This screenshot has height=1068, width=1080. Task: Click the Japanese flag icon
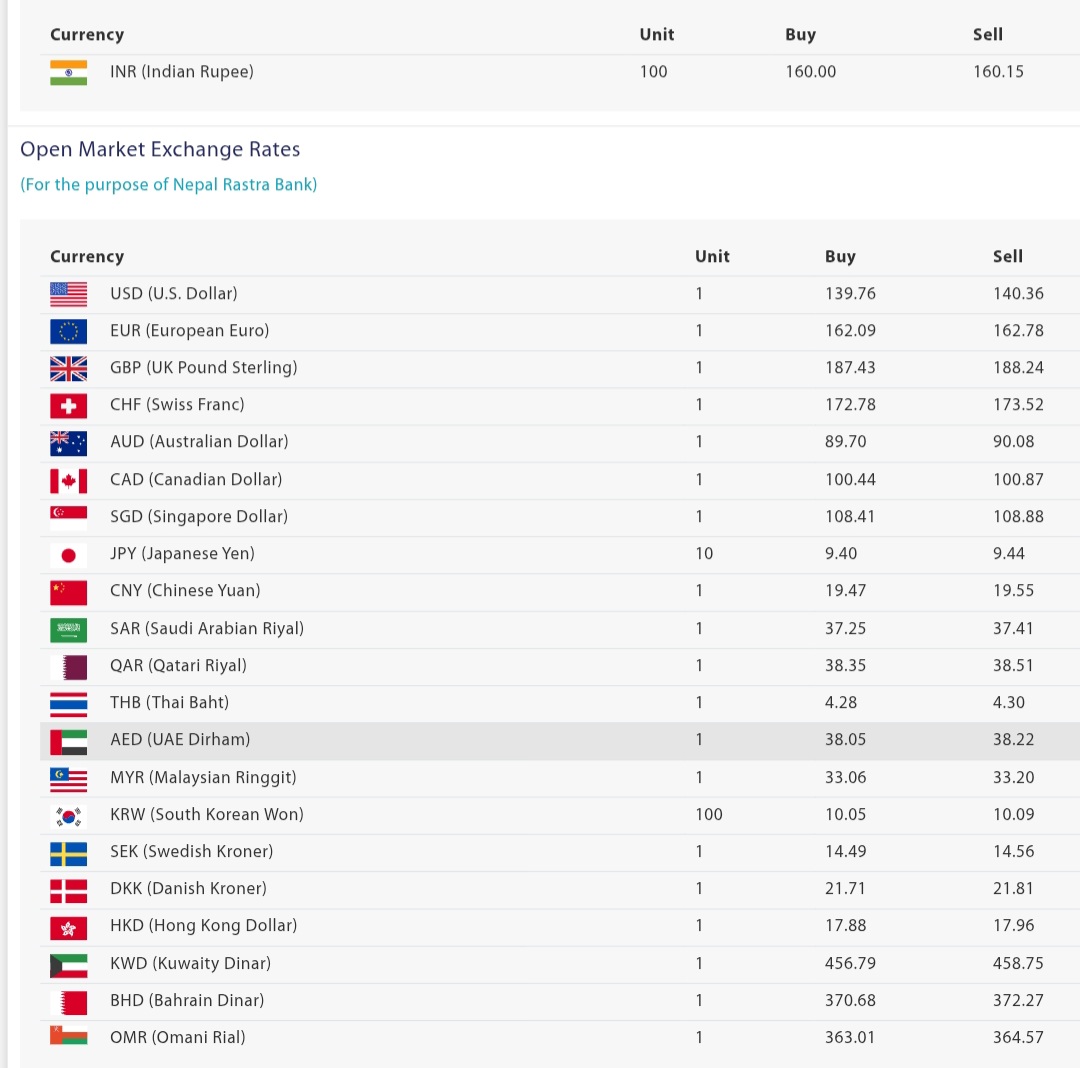click(x=68, y=554)
